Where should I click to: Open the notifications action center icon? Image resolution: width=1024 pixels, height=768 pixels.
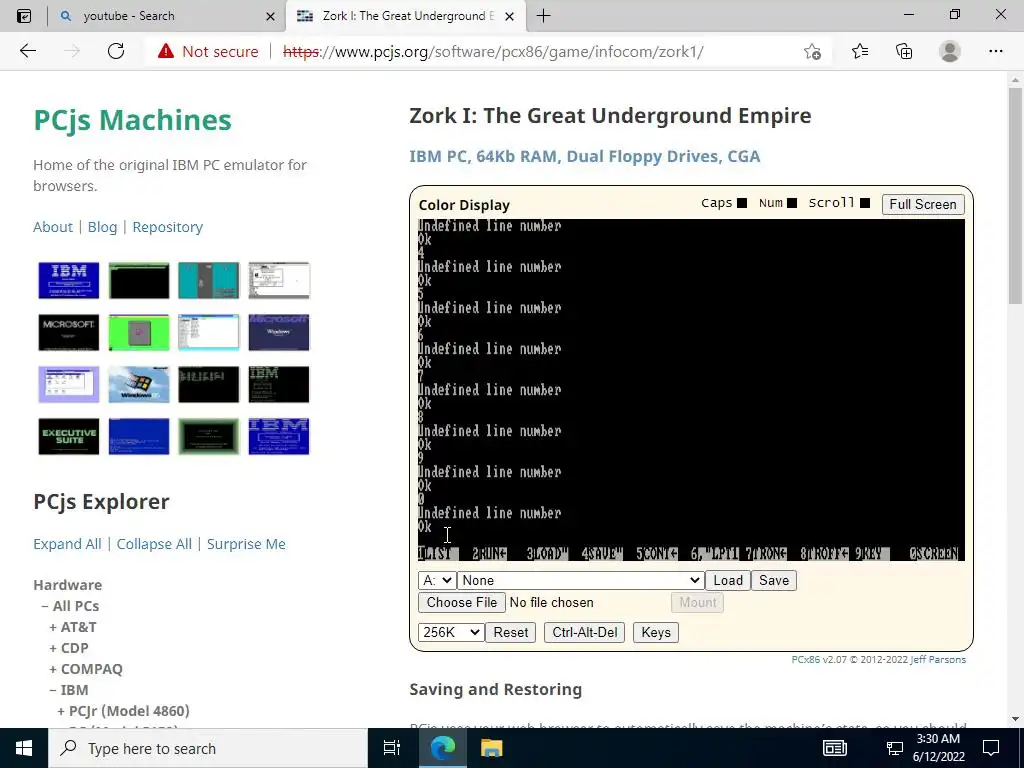click(991, 748)
